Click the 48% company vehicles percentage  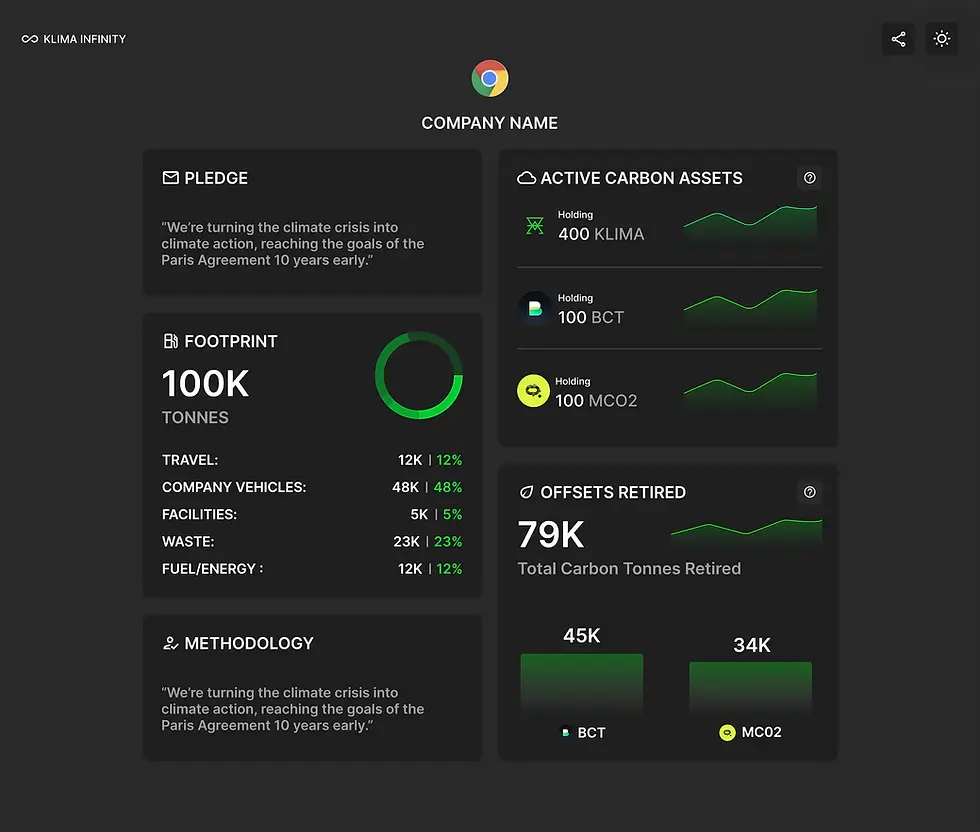point(448,487)
